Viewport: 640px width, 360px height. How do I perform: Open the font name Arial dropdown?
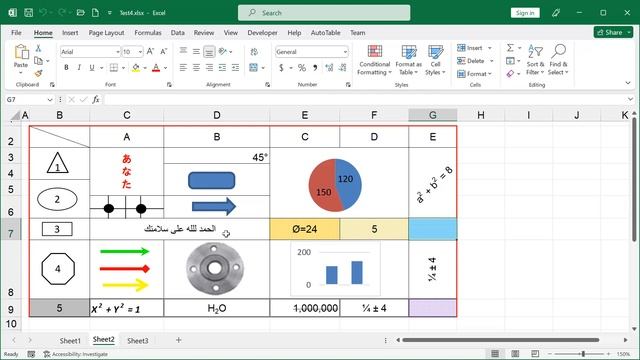point(118,52)
